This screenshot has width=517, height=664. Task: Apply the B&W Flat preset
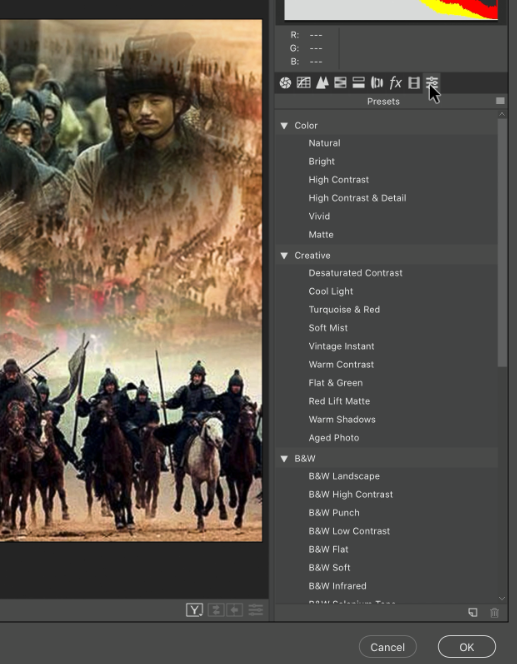pyautogui.click(x=328, y=549)
